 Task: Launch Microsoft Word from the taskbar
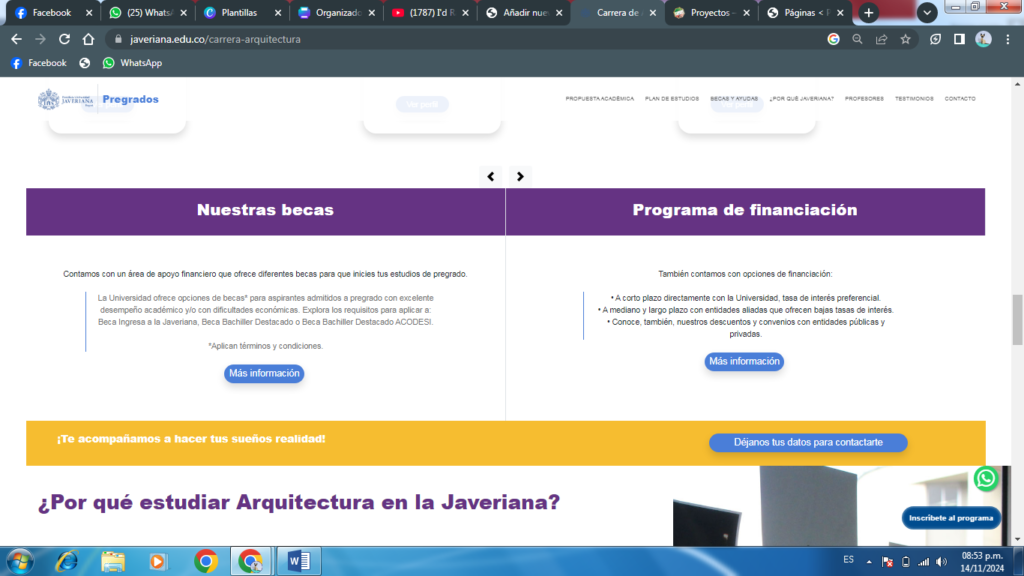click(299, 560)
